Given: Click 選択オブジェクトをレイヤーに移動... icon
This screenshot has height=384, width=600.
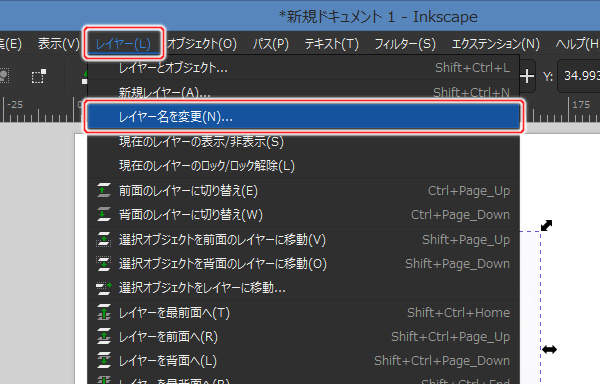Looking at the screenshot, I should coord(104,288).
